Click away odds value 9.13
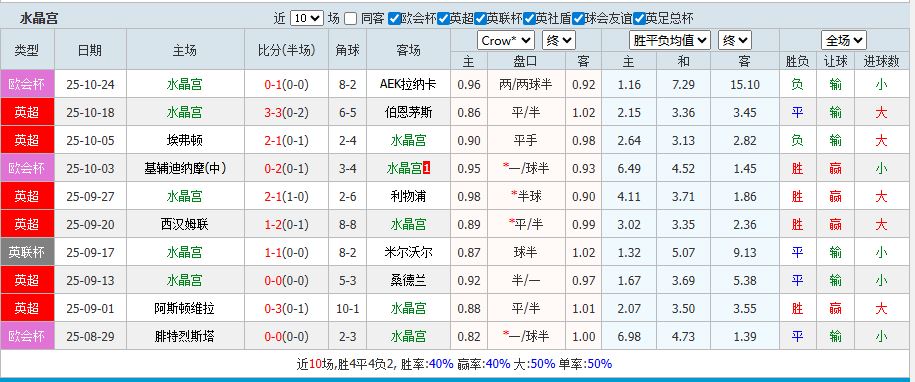 tap(745, 253)
